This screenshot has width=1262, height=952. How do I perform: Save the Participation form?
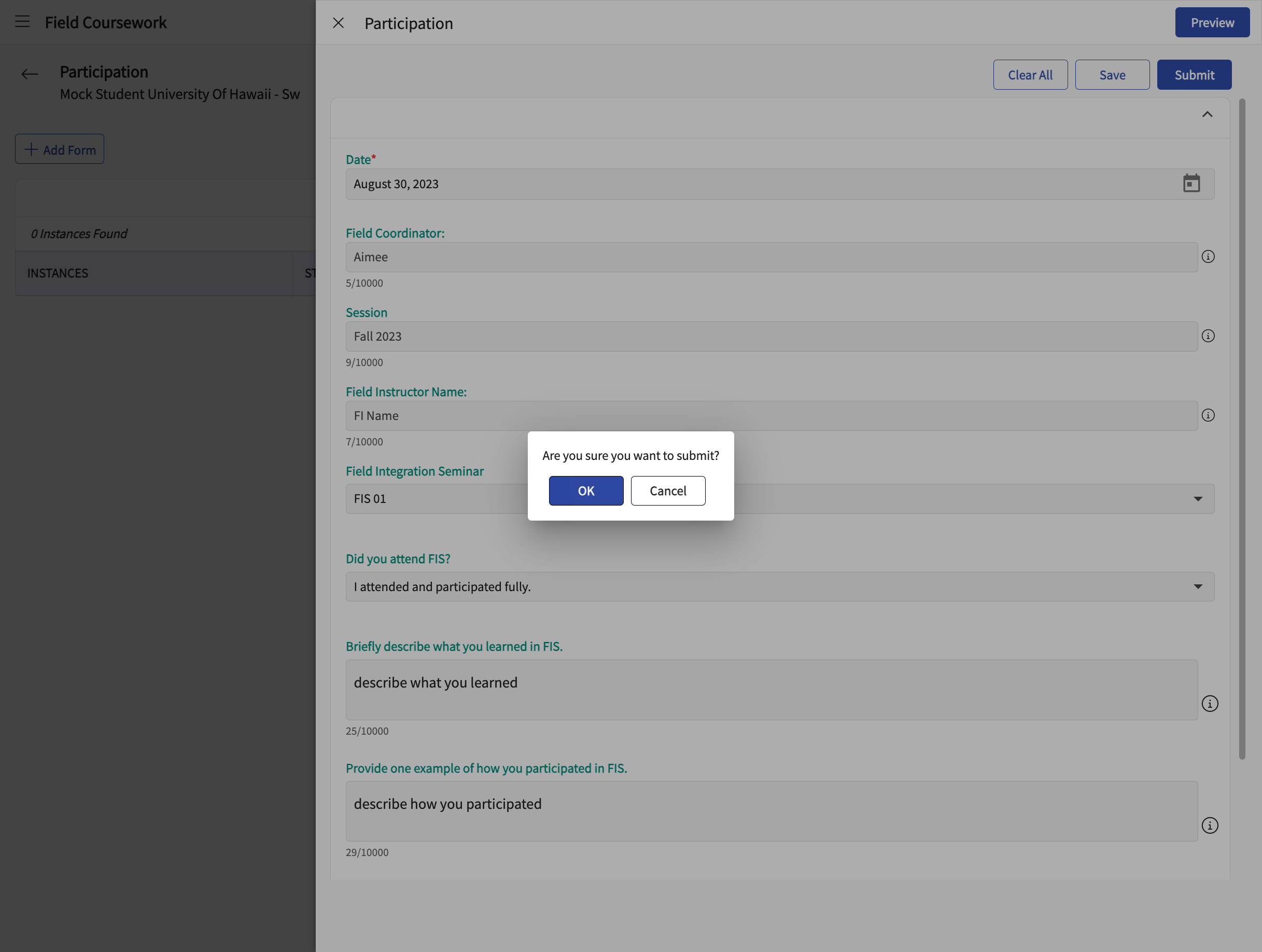tap(1113, 75)
